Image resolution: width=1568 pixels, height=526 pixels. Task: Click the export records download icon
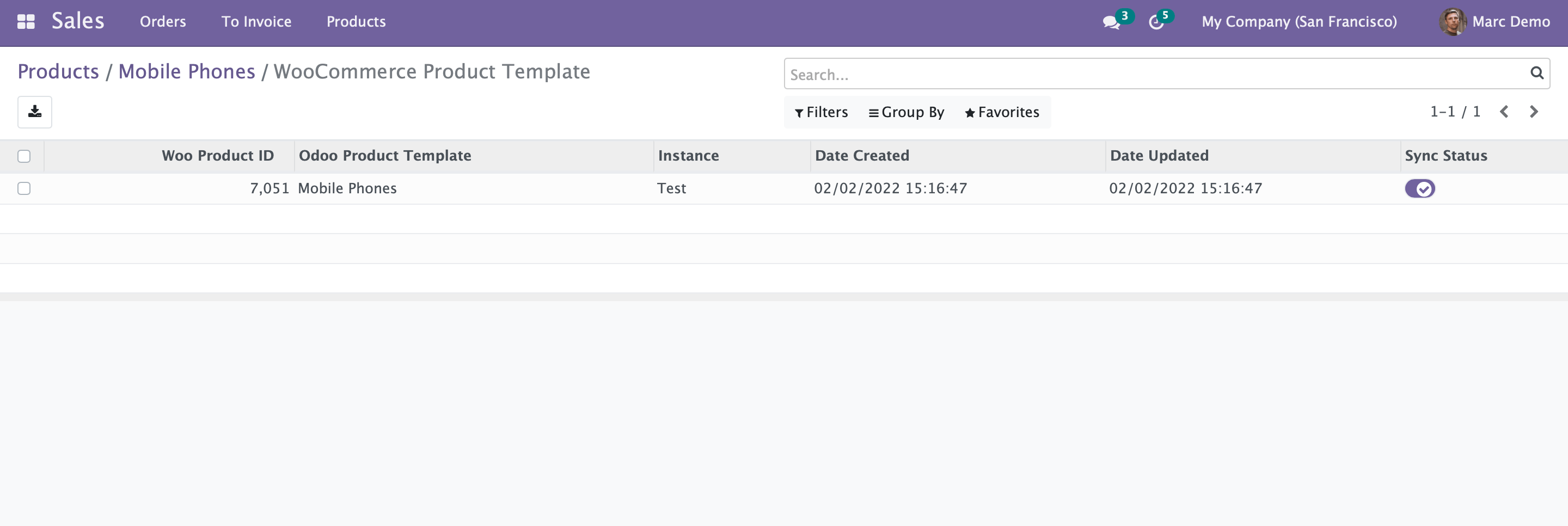click(35, 112)
